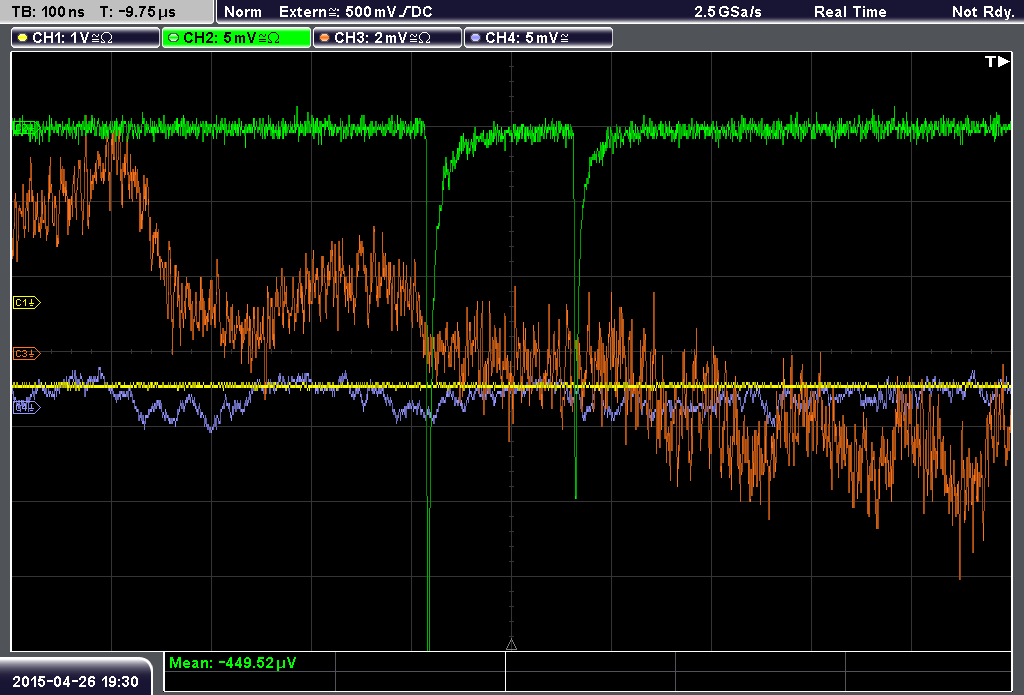Click the T: -9.75 µs trigger offset
This screenshot has width=1024, height=695.
(138, 12)
